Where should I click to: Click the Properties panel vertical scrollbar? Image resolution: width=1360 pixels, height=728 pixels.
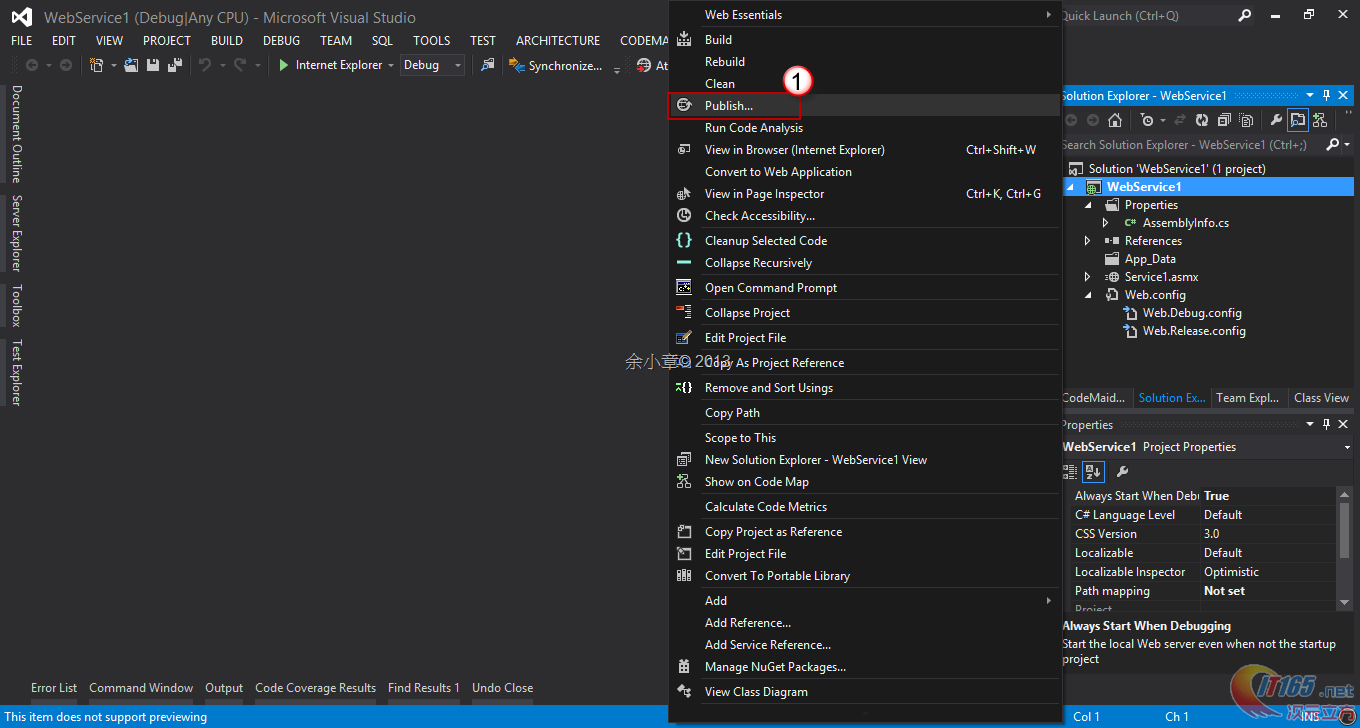click(x=1344, y=547)
